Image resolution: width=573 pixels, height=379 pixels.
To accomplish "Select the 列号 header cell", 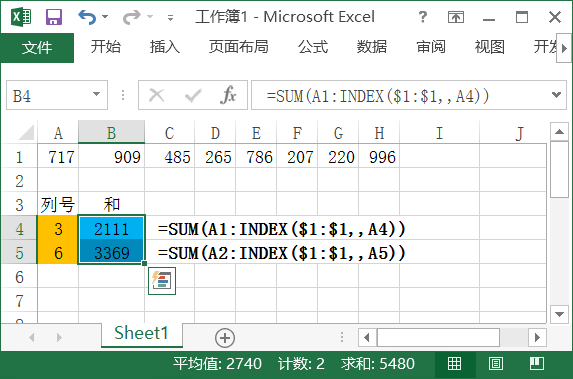I will 58,204.
